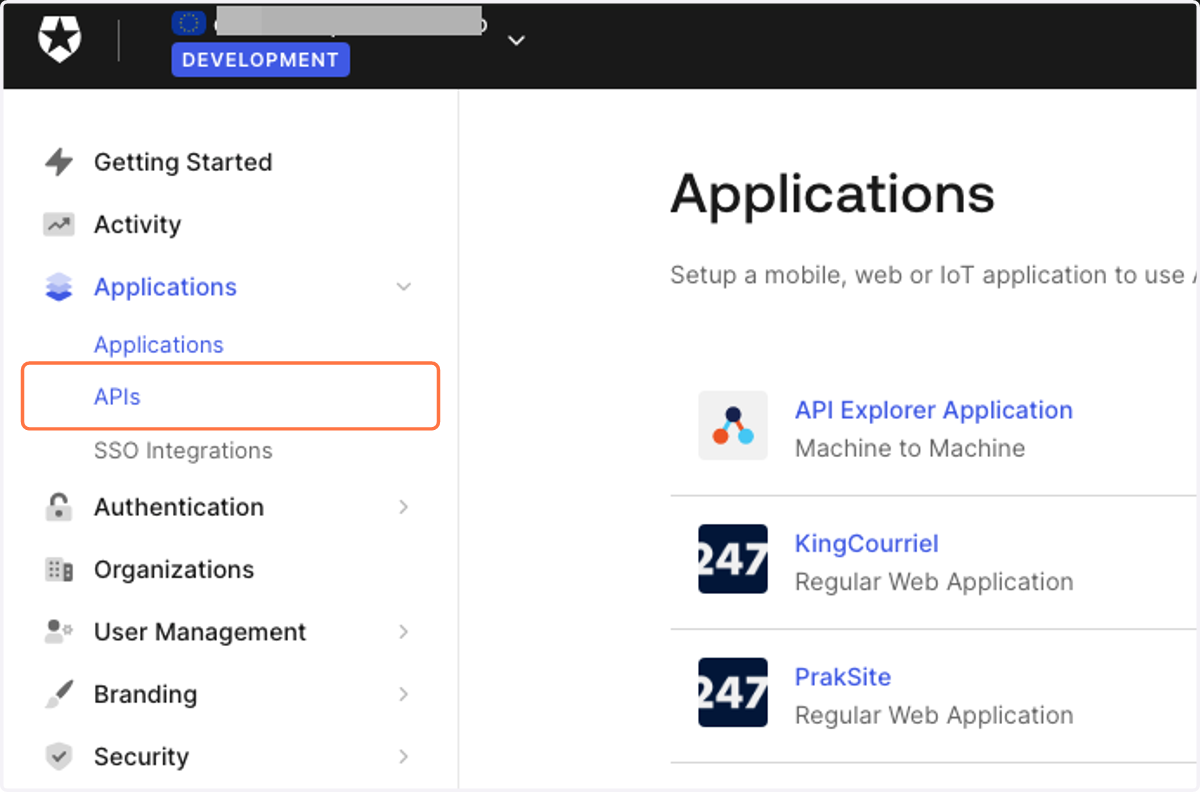
Task: Click the EU flag tenant icon
Action: pyautogui.click(x=188, y=23)
